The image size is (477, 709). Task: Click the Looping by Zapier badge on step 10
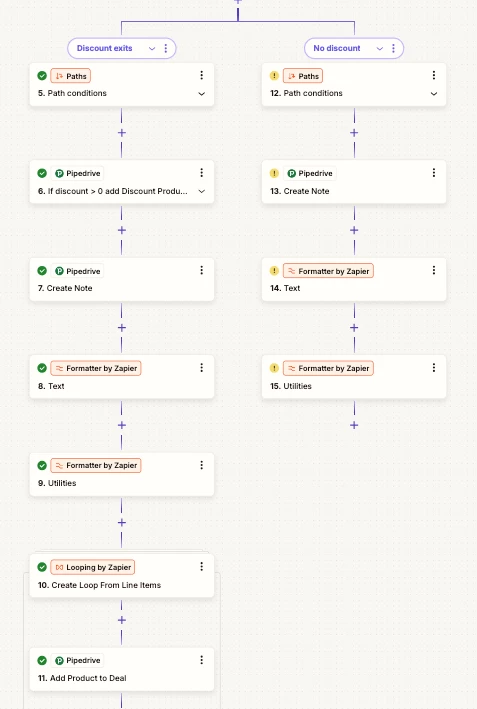click(93, 567)
